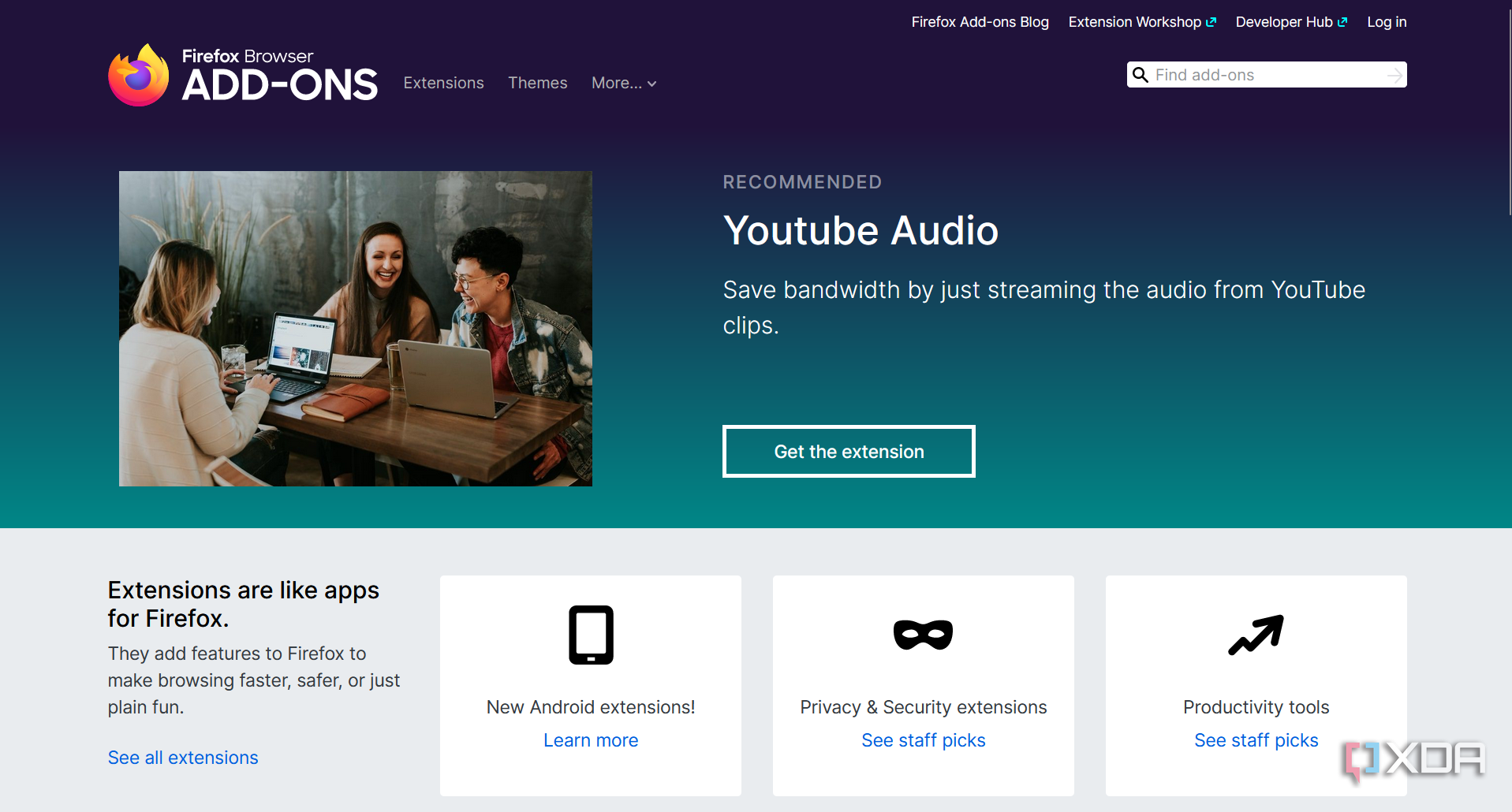Click the magnifying glass search icon
Image resolution: width=1512 pixels, height=812 pixels.
[1141, 75]
